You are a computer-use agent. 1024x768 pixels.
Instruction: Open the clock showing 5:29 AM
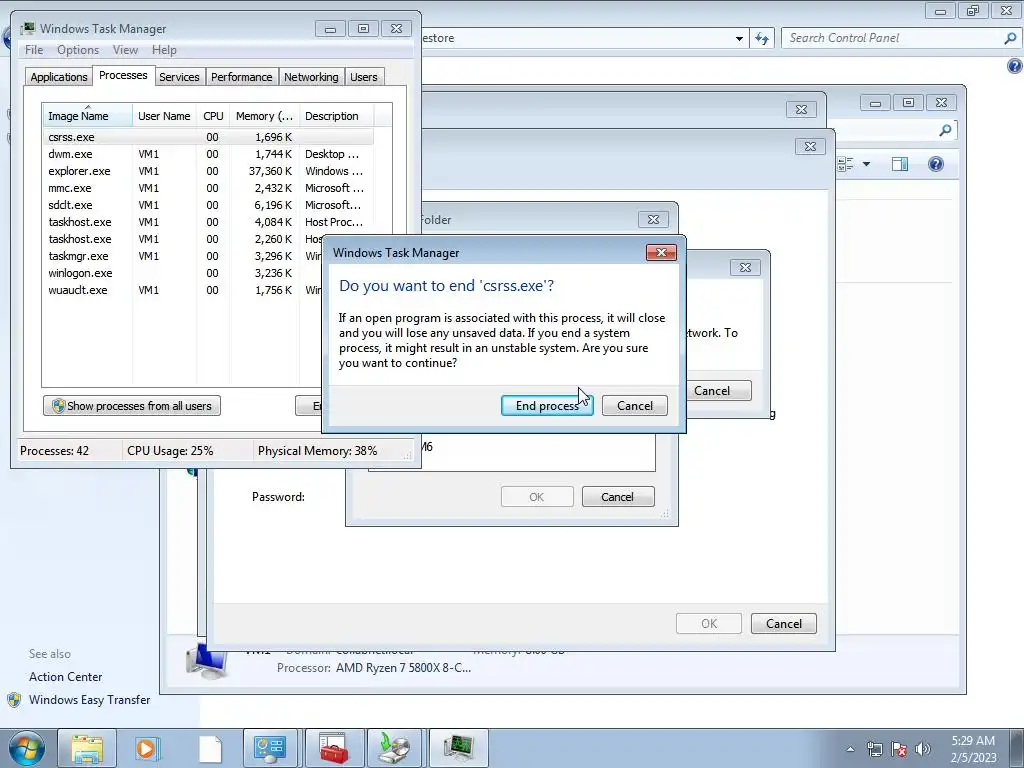tap(973, 749)
